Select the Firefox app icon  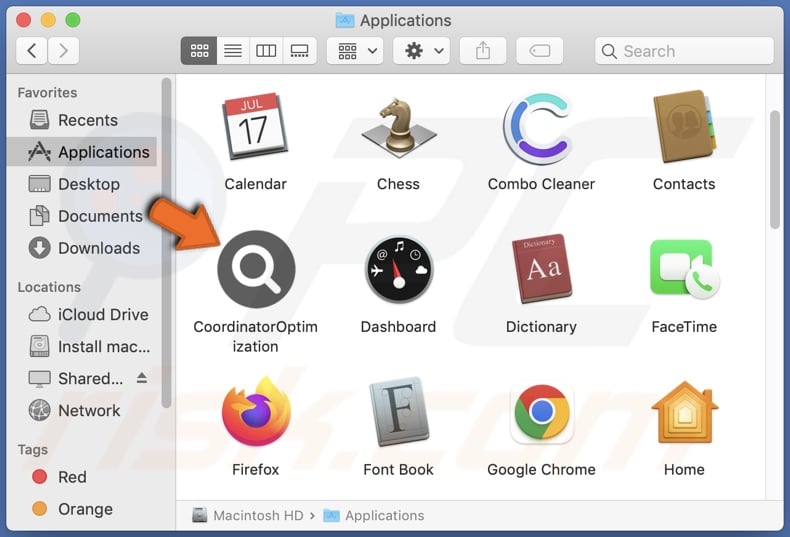click(x=256, y=411)
